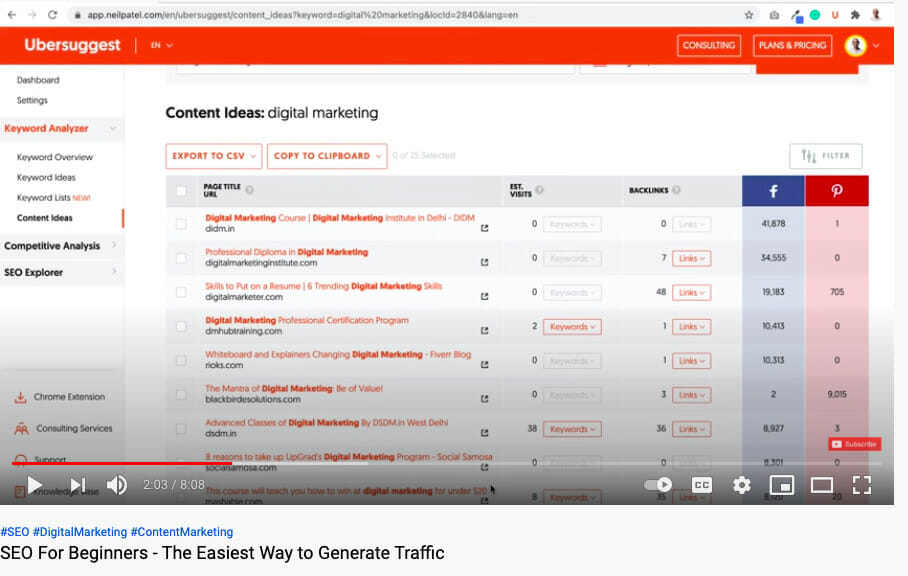Go to Keyword Ideas
This screenshot has width=908, height=576.
click(x=46, y=177)
